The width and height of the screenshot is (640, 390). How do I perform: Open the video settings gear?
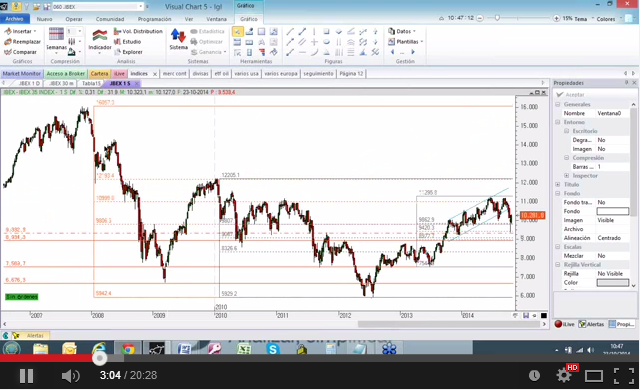click(x=564, y=375)
